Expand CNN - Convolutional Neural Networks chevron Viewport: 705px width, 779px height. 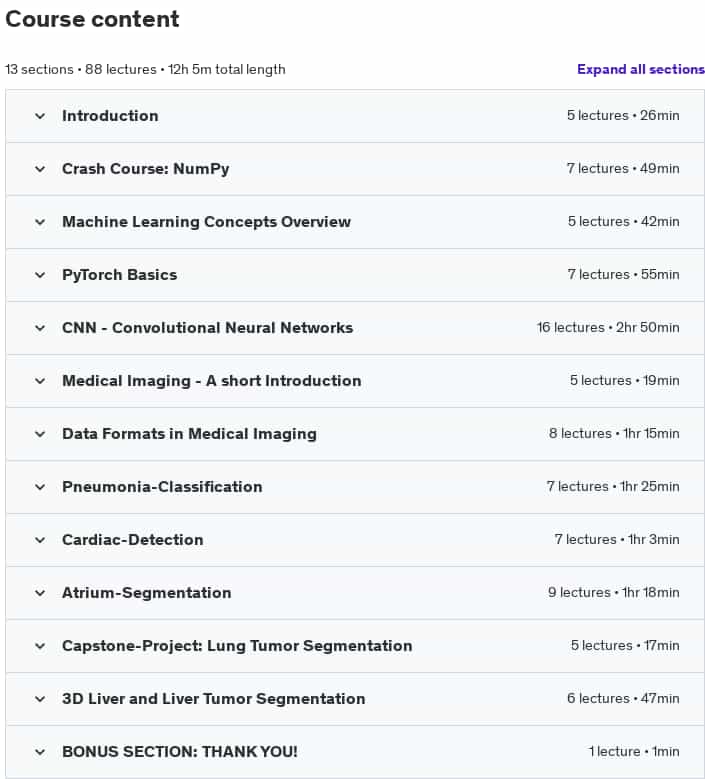click(x=40, y=328)
